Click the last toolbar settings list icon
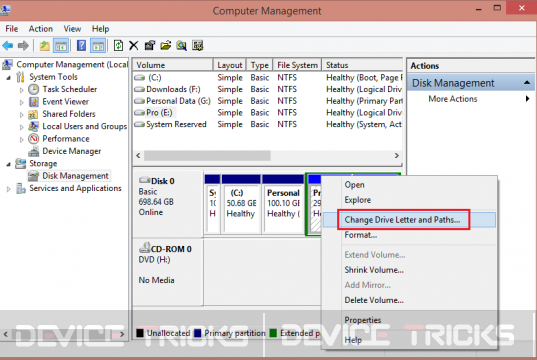The height and width of the screenshot is (360, 537). tap(198, 45)
